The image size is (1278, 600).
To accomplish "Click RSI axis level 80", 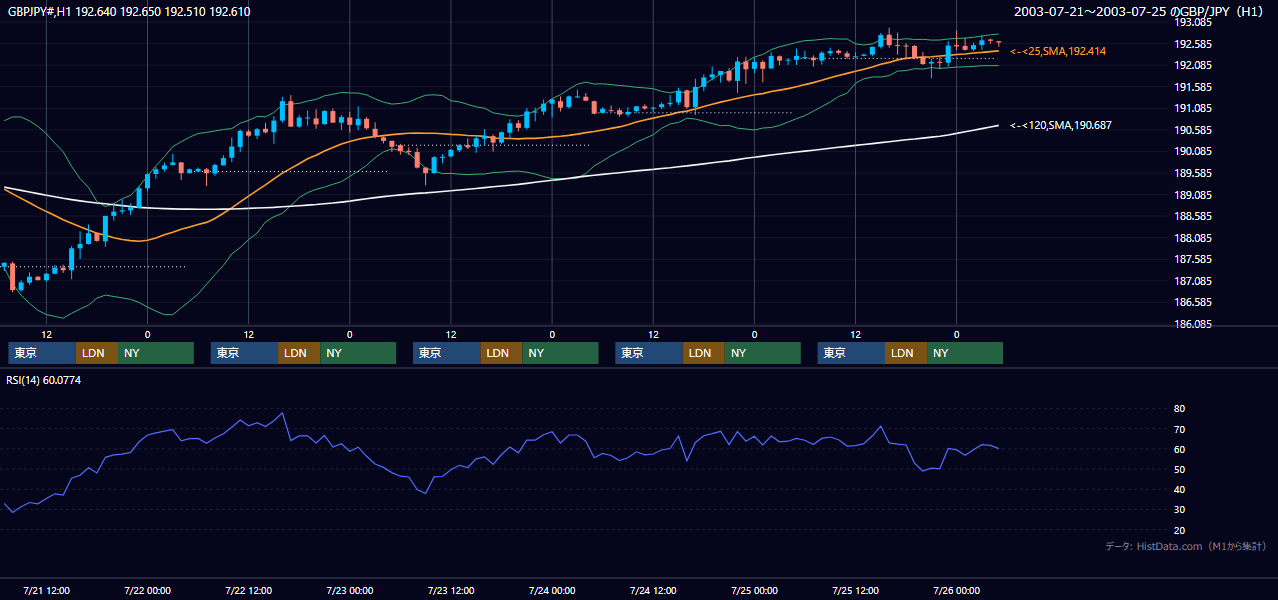I will [x=1180, y=409].
